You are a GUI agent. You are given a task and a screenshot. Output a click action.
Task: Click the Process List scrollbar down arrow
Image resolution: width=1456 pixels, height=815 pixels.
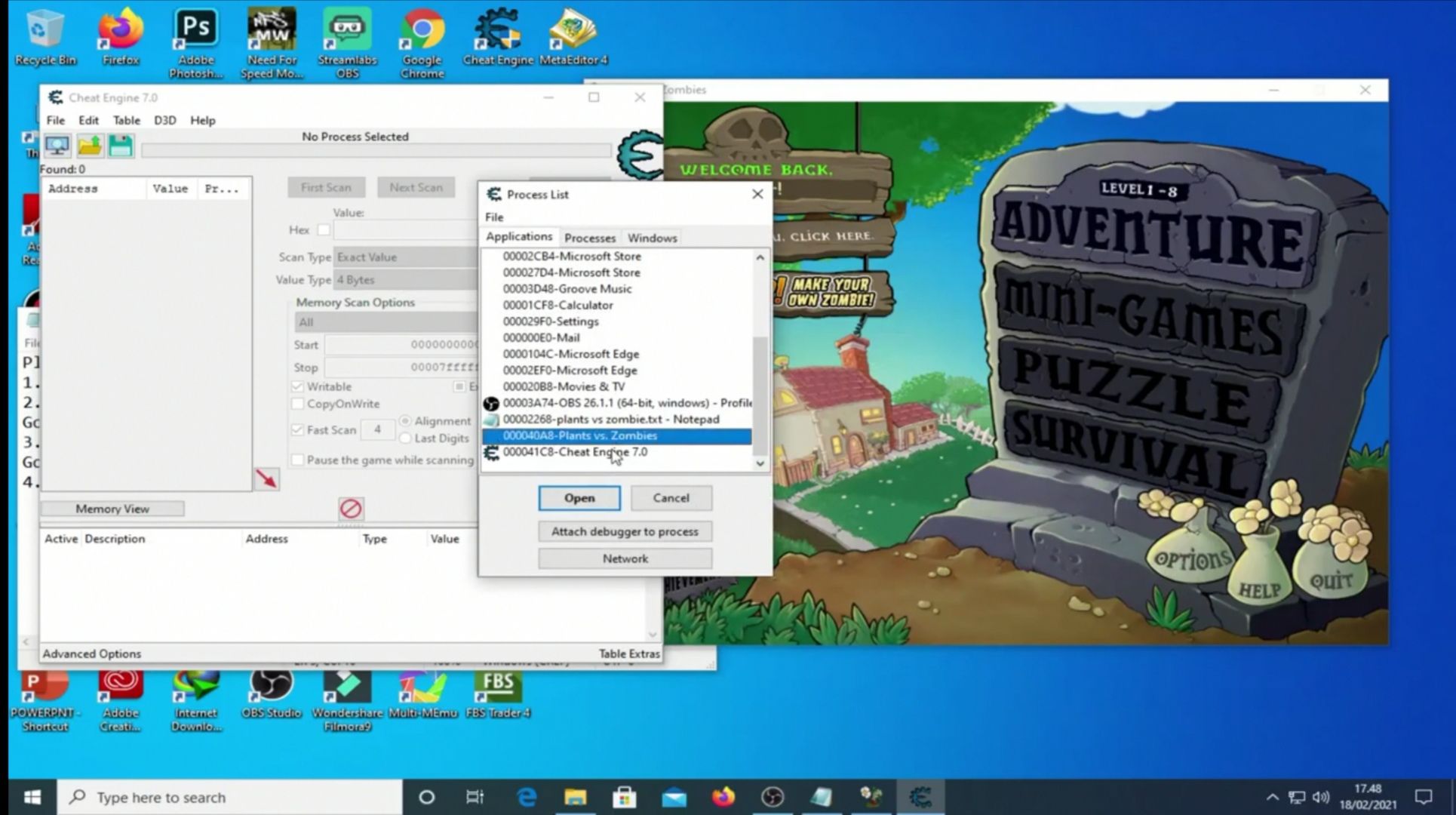coord(760,463)
